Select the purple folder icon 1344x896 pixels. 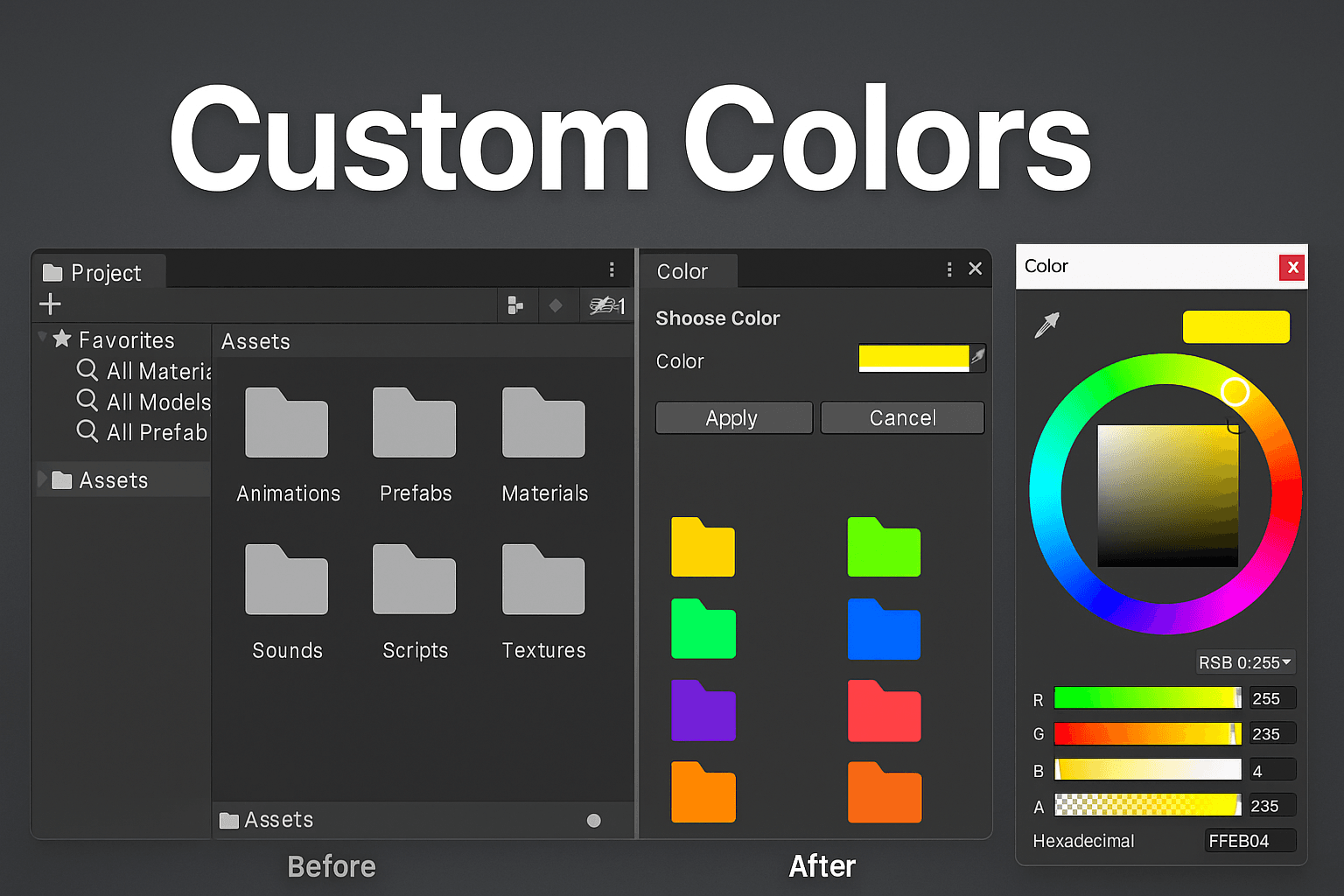point(703,710)
